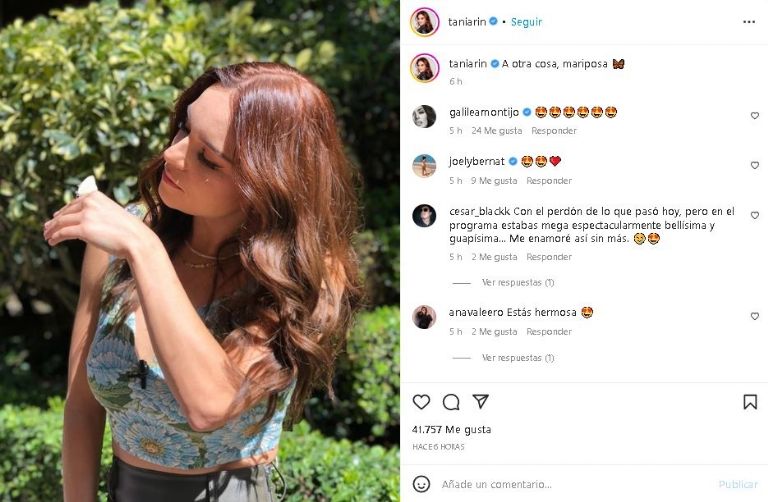
Task: Open the emoji picker in comment box
Action: point(422,484)
